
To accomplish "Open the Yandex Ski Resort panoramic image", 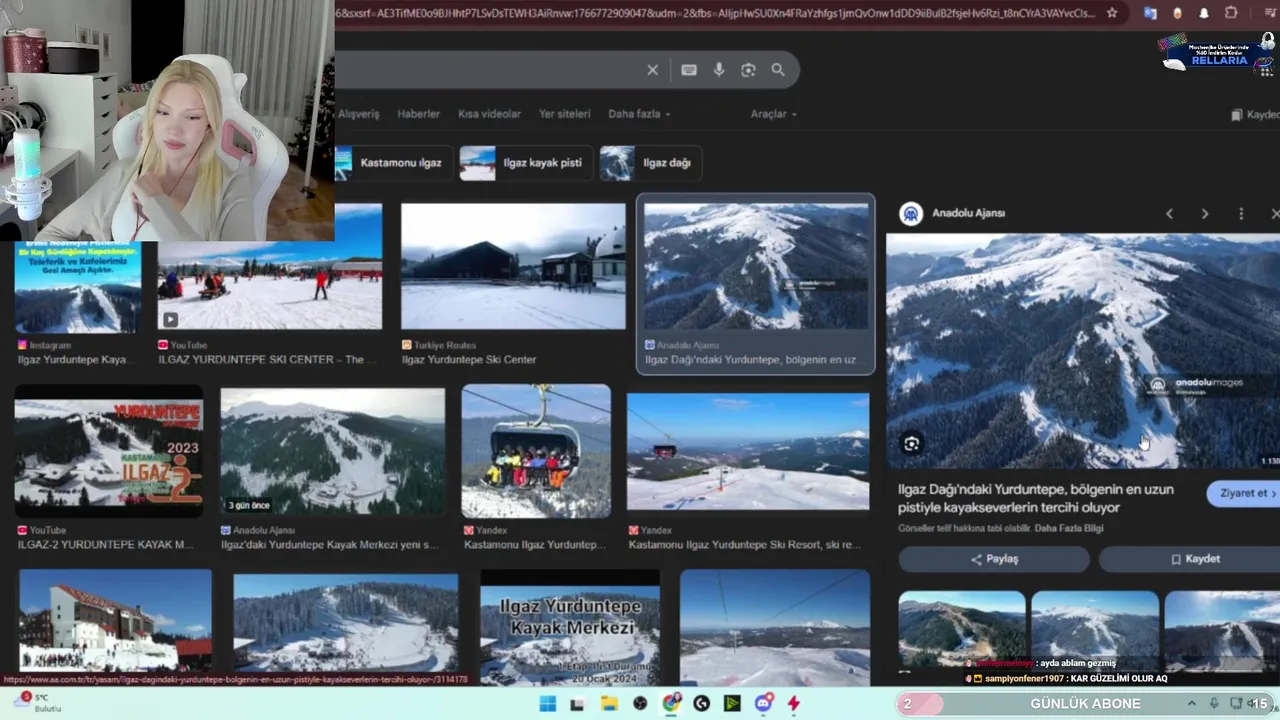I will click(748, 452).
